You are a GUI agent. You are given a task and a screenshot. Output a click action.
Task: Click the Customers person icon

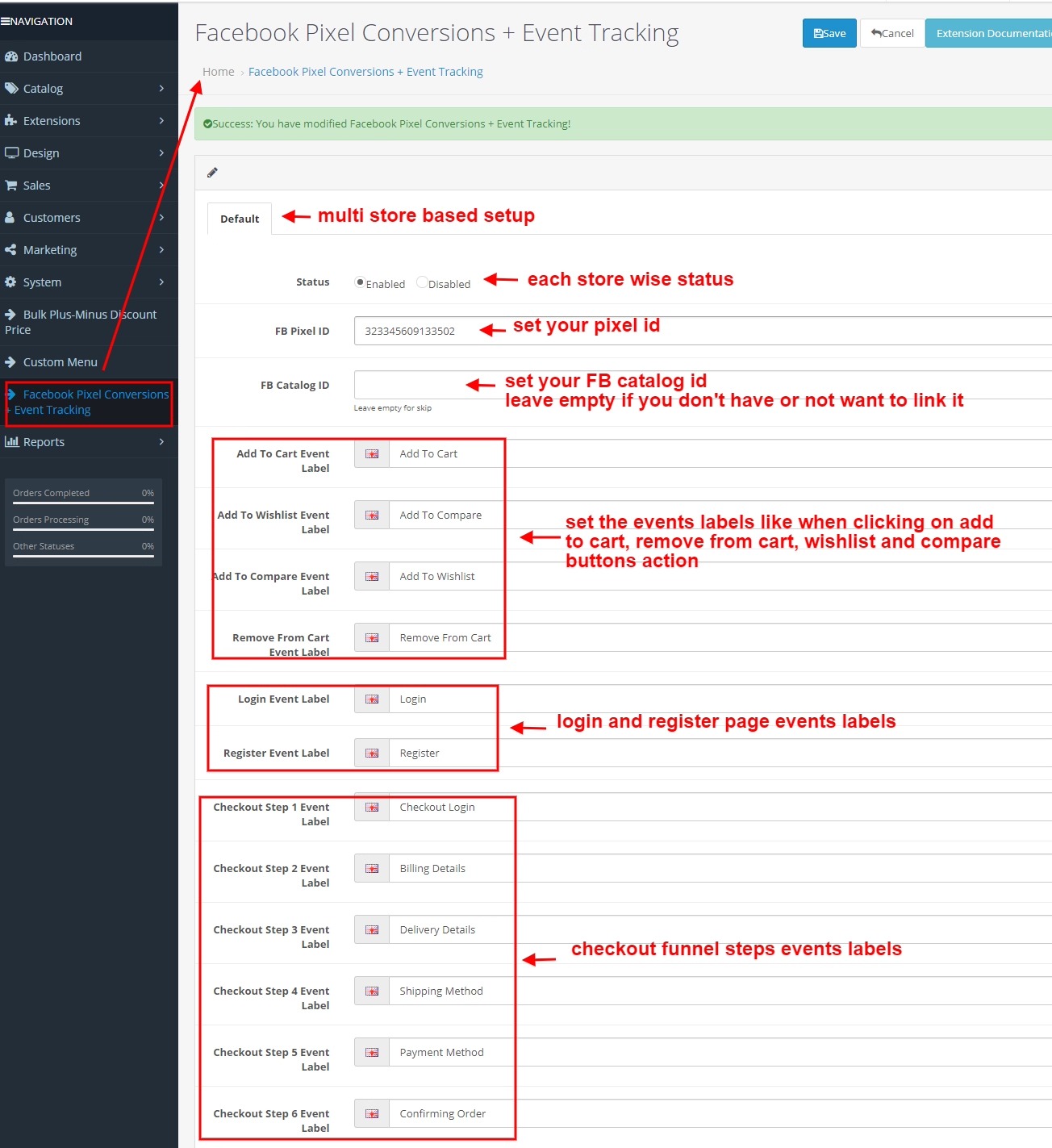pos(10,218)
